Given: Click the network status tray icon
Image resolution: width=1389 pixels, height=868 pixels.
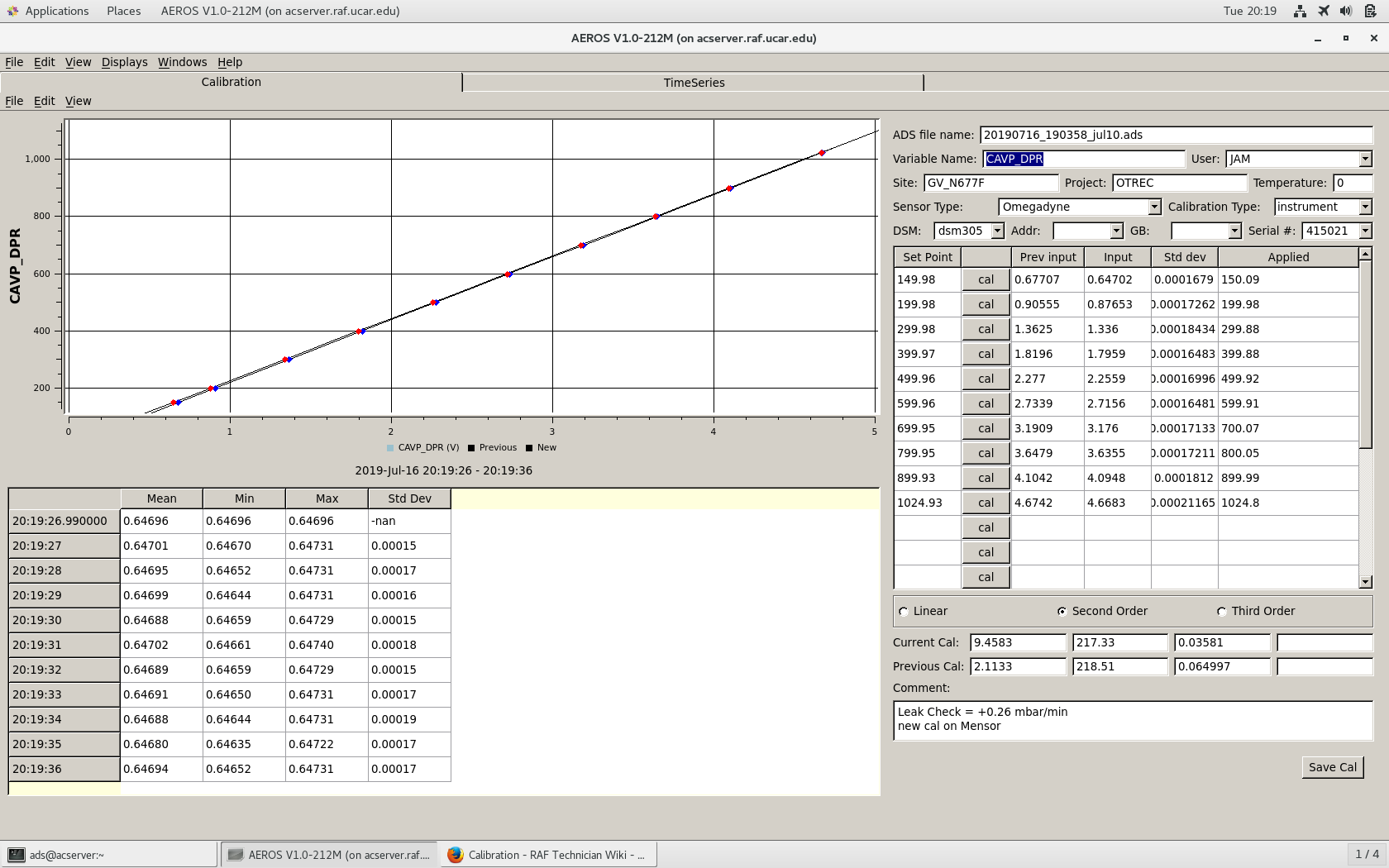Looking at the screenshot, I should pos(1301,11).
